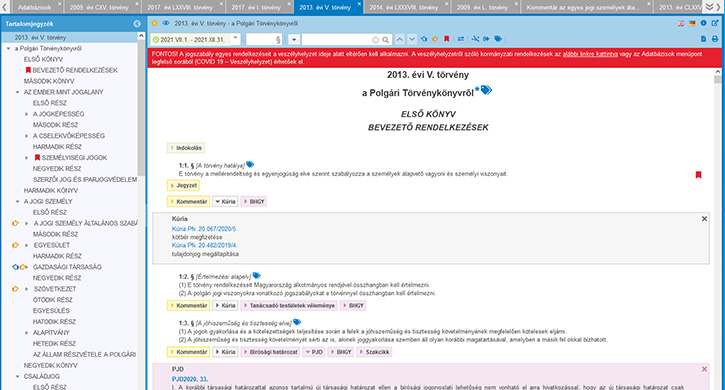
Task: Expand the SZEMÉLYISÉGI JOGOK tree node
Action: click(x=26, y=158)
